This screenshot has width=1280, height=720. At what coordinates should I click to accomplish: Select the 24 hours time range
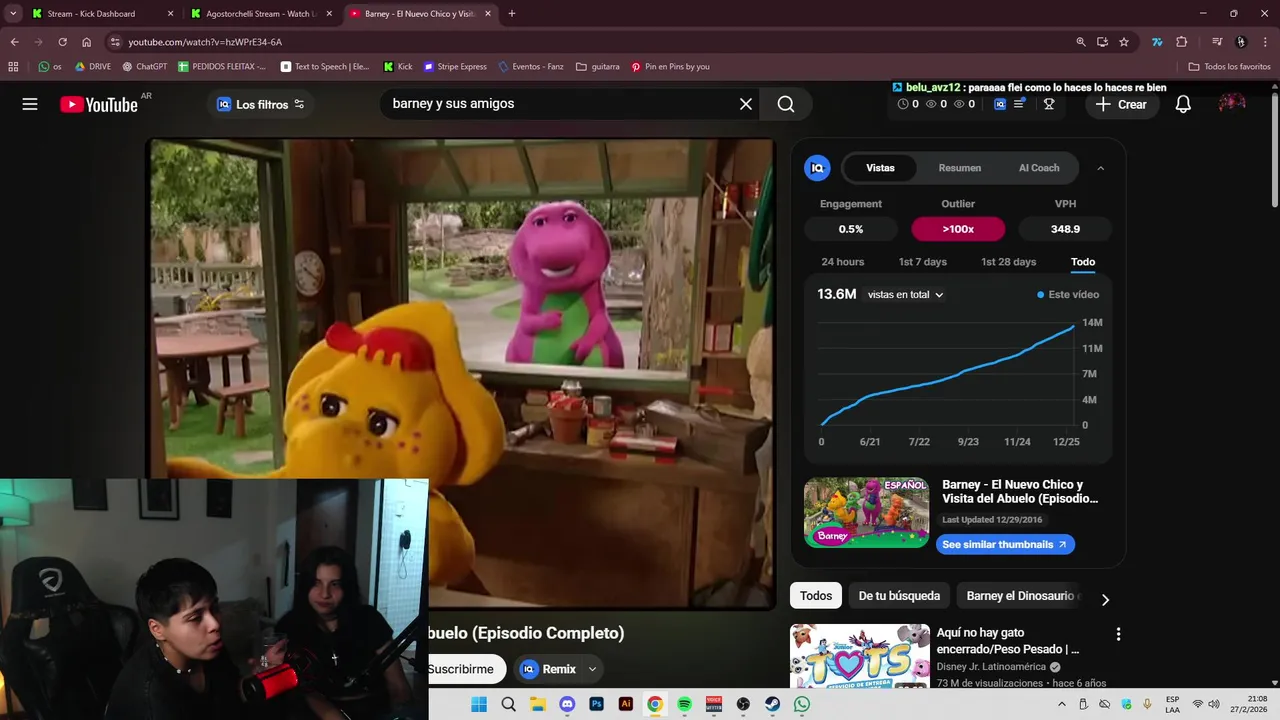[843, 262]
